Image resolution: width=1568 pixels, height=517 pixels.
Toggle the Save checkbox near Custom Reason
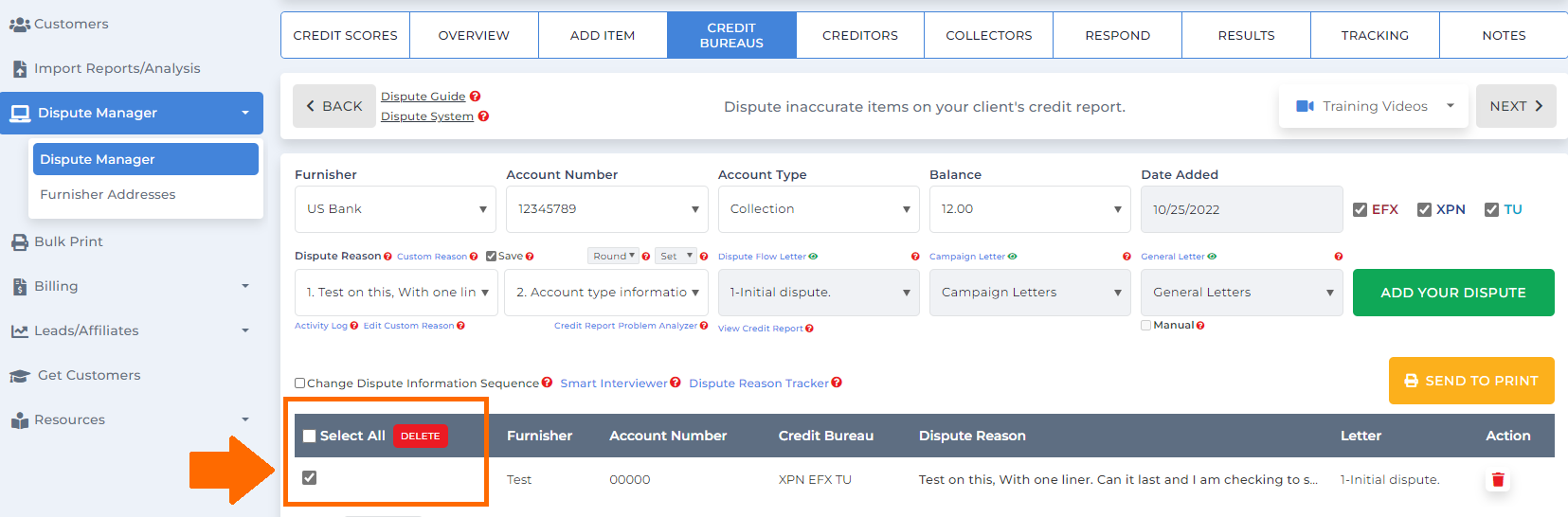click(x=491, y=257)
